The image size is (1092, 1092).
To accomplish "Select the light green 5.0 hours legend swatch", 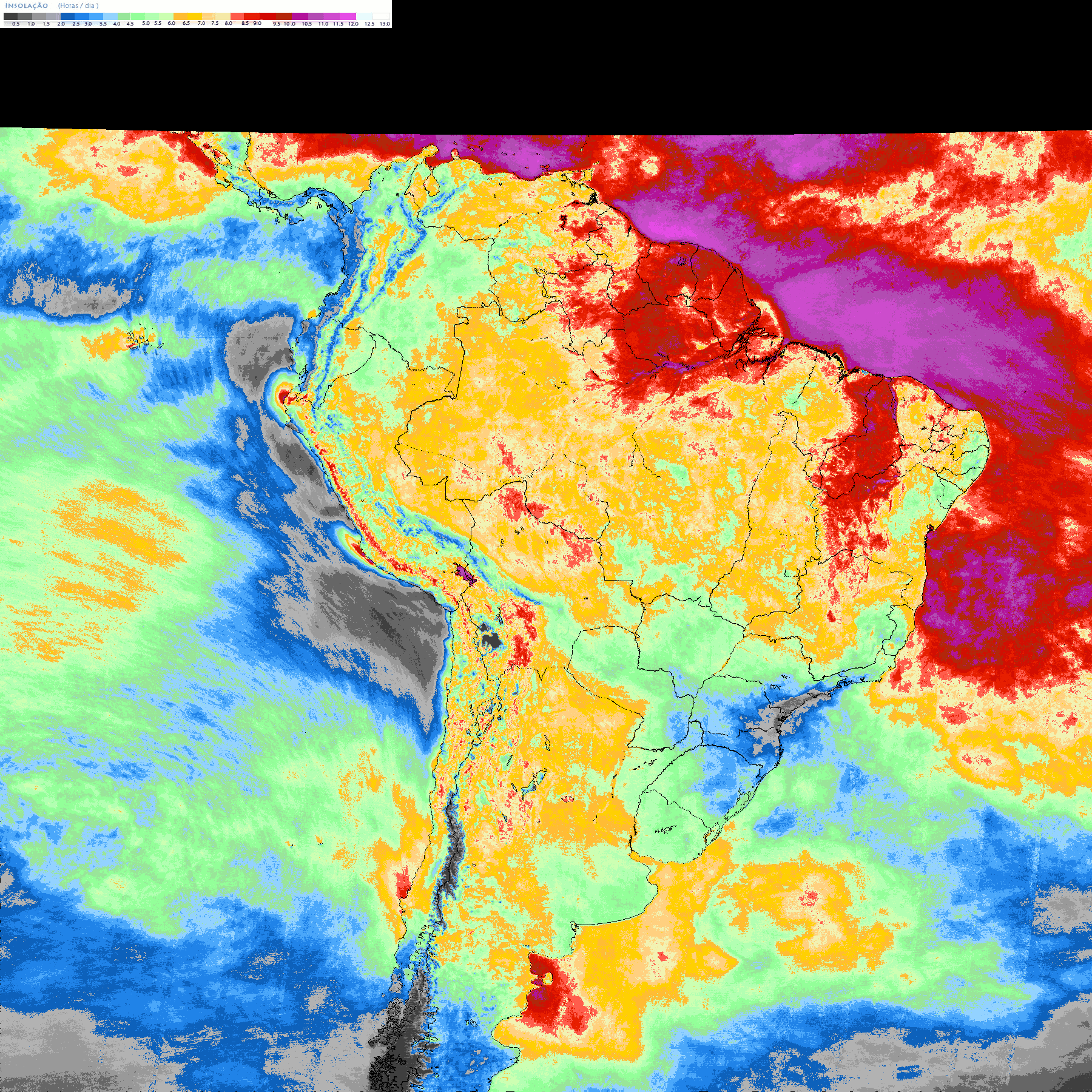I will pyautogui.click(x=138, y=16).
